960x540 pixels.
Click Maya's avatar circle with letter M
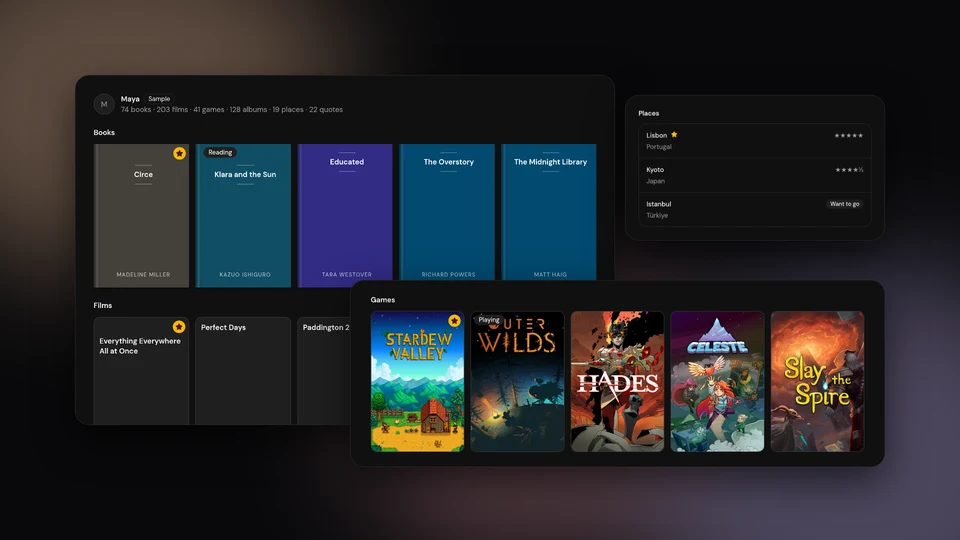point(104,104)
